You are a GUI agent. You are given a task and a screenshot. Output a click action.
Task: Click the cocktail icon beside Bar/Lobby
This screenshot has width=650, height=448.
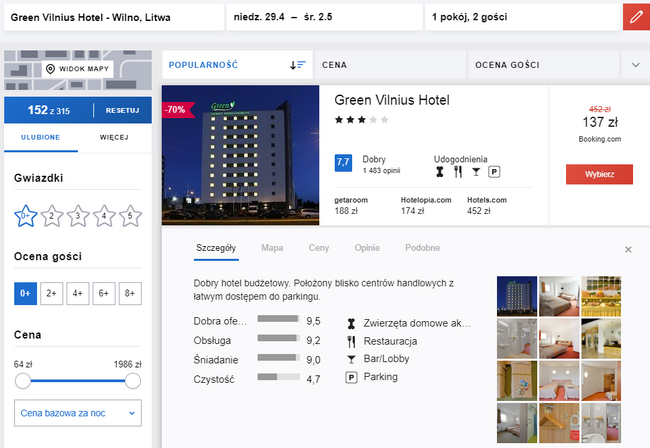(352, 359)
